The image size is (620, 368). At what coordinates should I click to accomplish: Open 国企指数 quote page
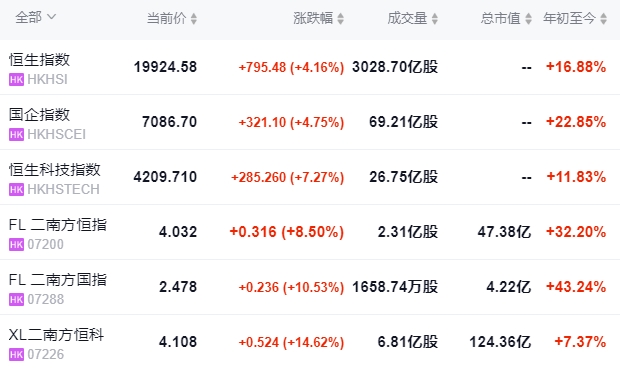[x=40, y=115]
